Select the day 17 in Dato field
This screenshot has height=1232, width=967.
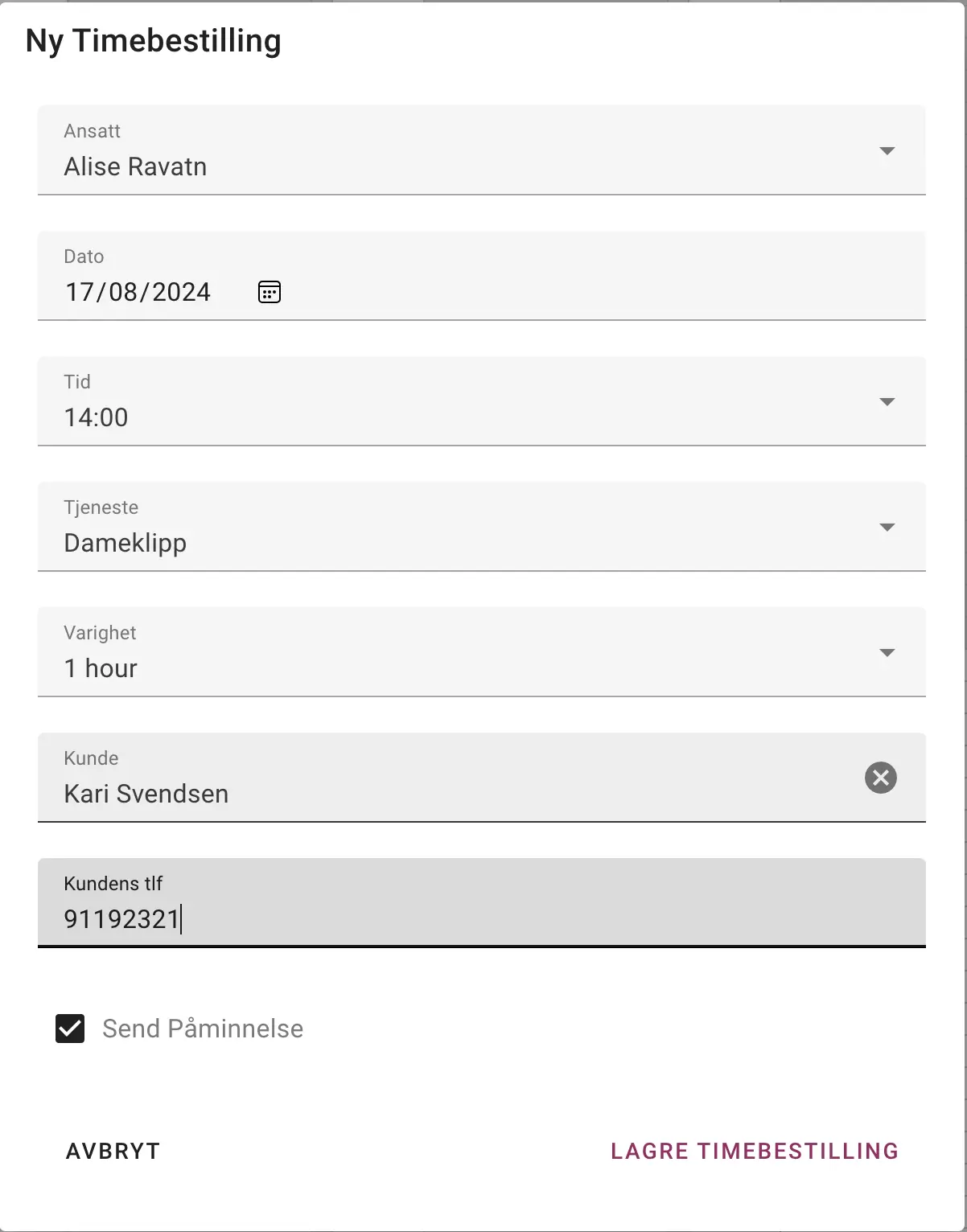click(80, 292)
